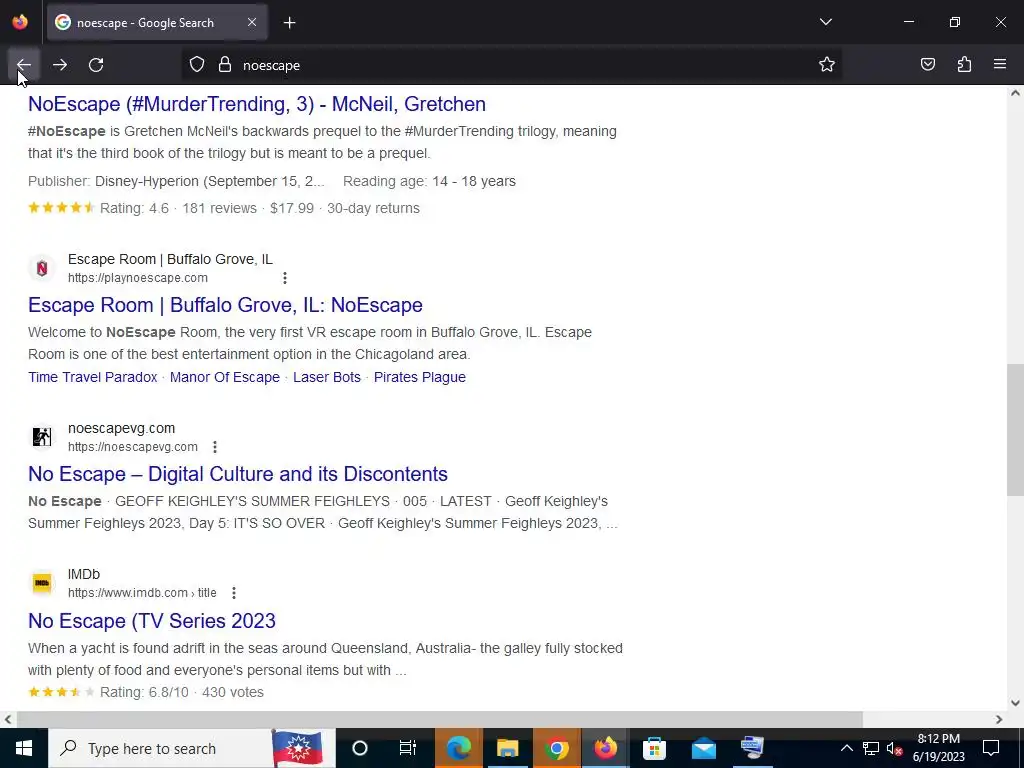Image resolution: width=1024 pixels, height=768 pixels.
Task: Open the notification center icon
Action: (x=991, y=748)
